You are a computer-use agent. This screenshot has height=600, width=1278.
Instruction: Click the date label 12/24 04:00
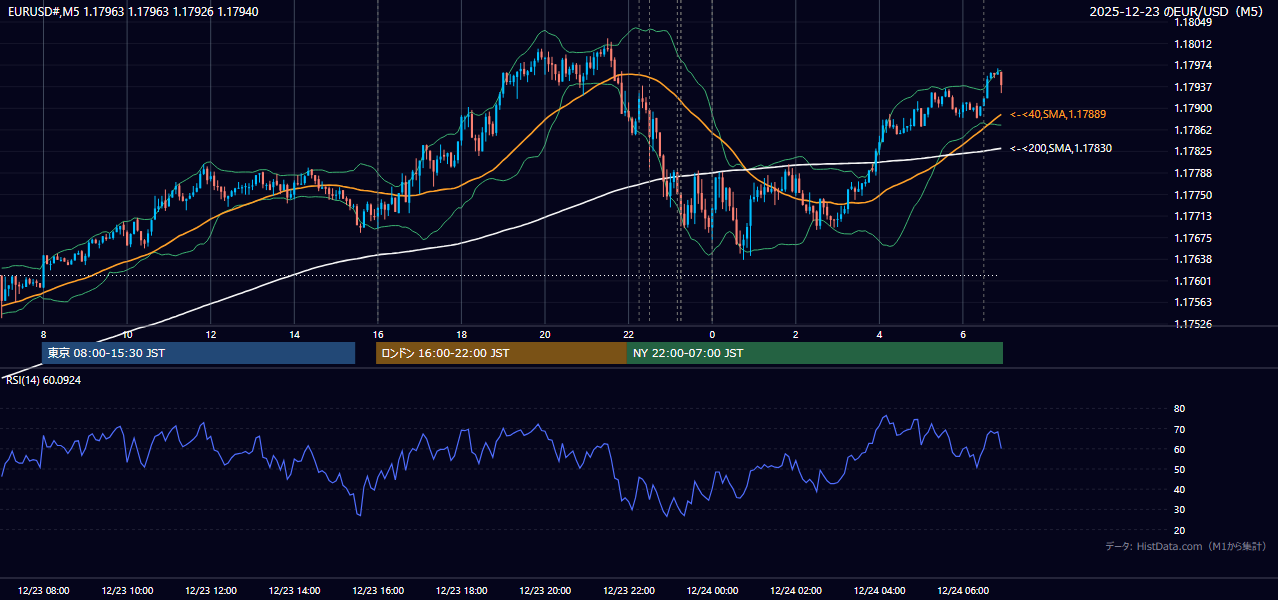click(x=879, y=591)
